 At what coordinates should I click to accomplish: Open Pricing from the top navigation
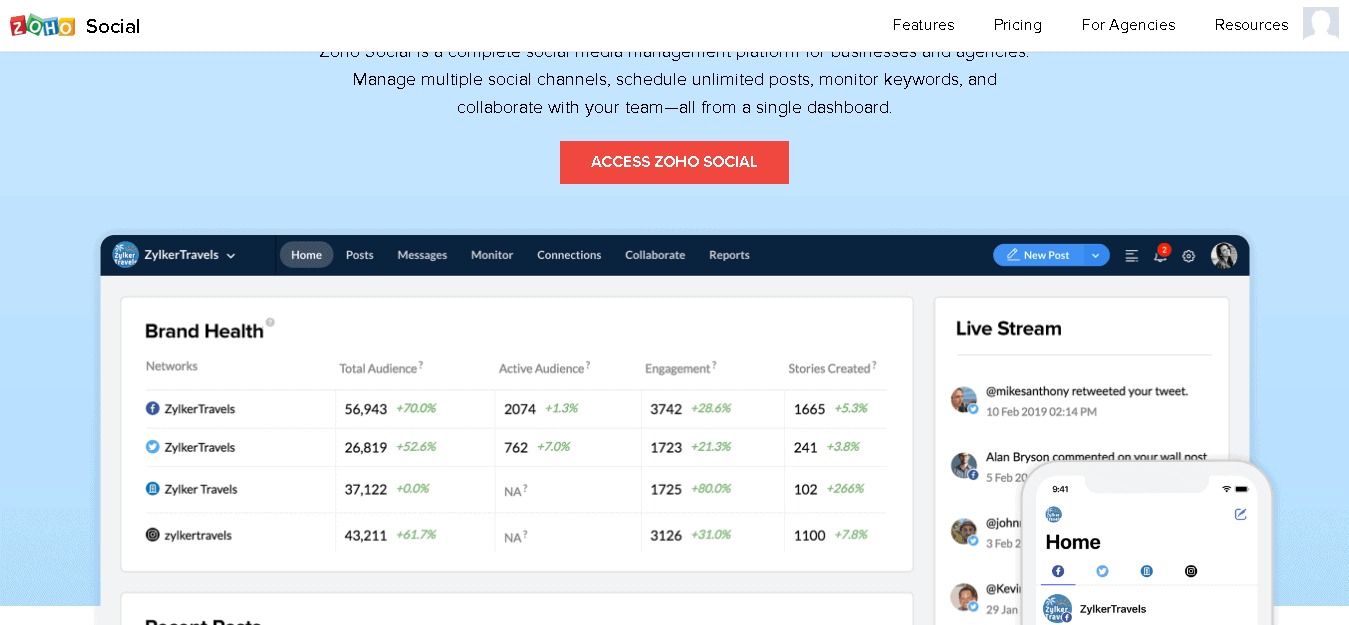click(x=1017, y=24)
